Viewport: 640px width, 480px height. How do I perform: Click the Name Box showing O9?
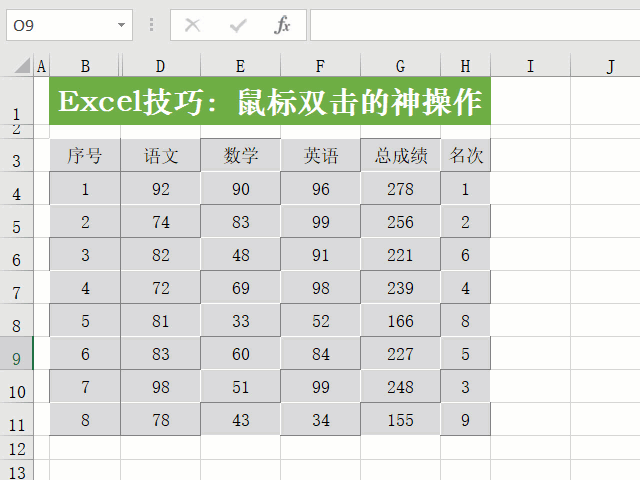(x=69, y=25)
